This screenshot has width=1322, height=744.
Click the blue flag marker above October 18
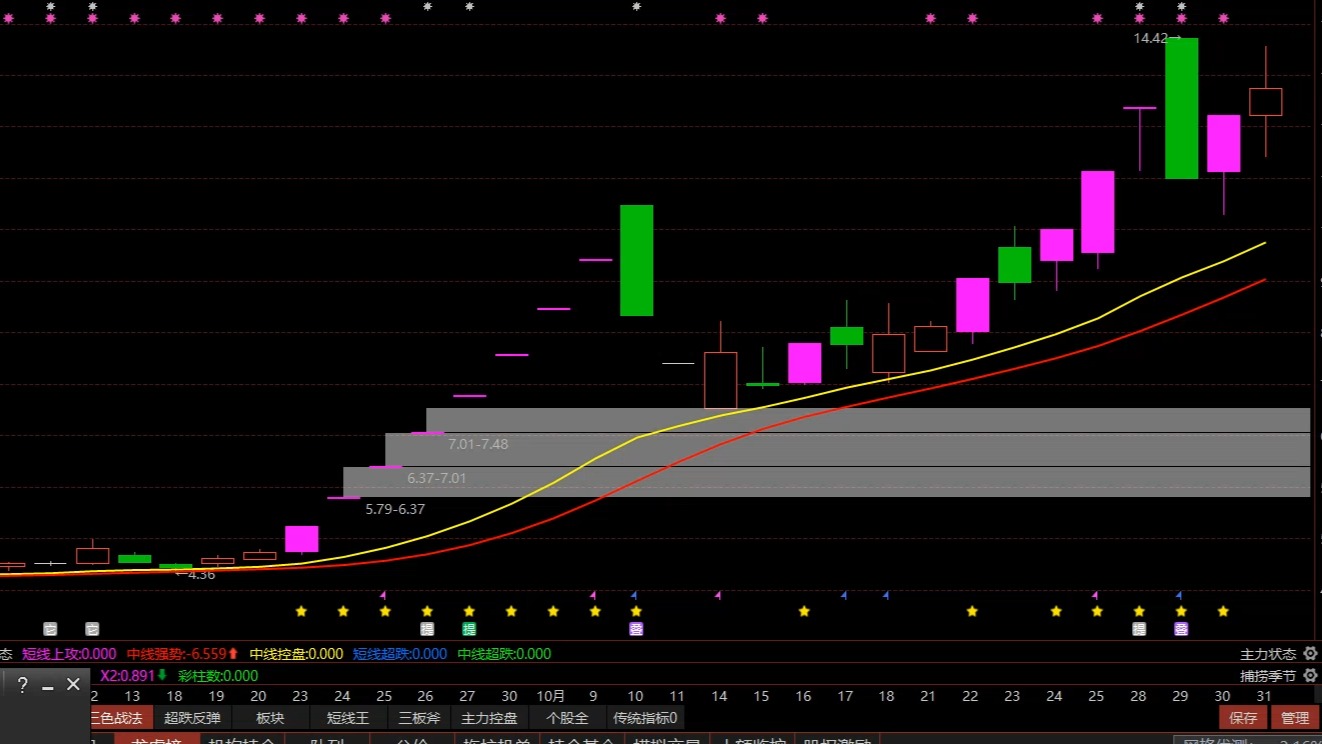point(886,596)
